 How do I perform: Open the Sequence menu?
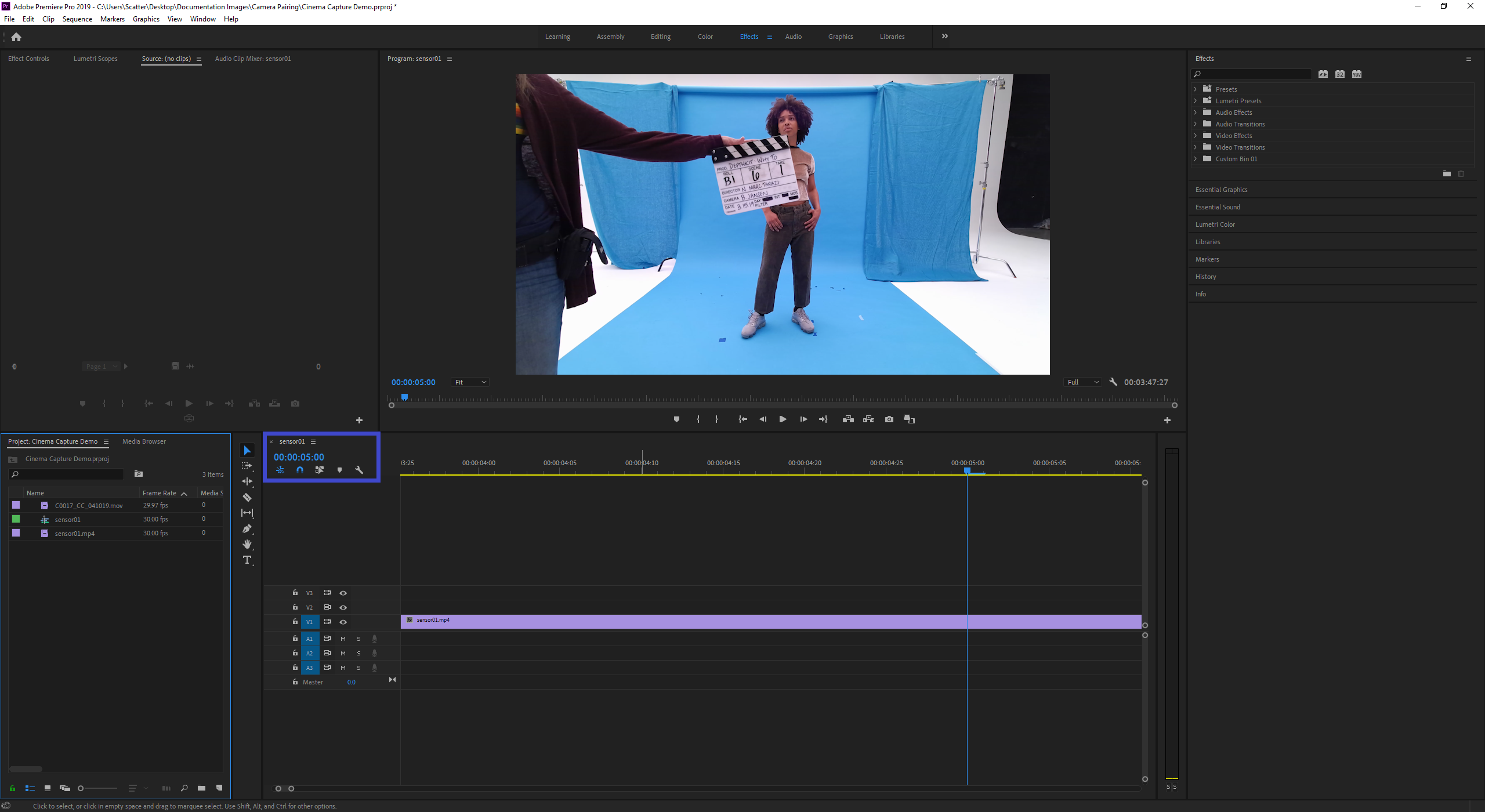(x=77, y=19)
